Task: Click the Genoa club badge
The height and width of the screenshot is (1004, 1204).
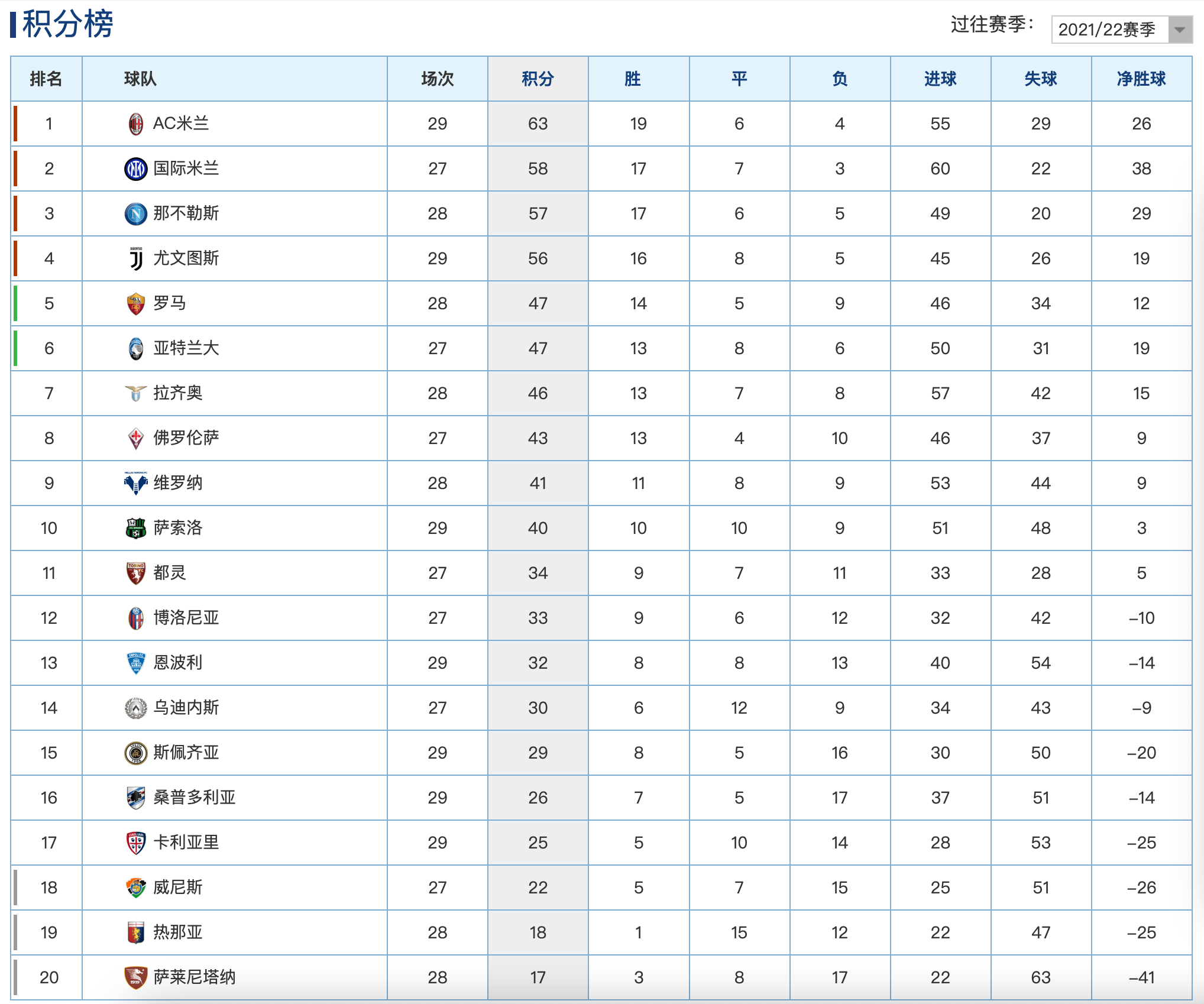Action: [136, 932]
